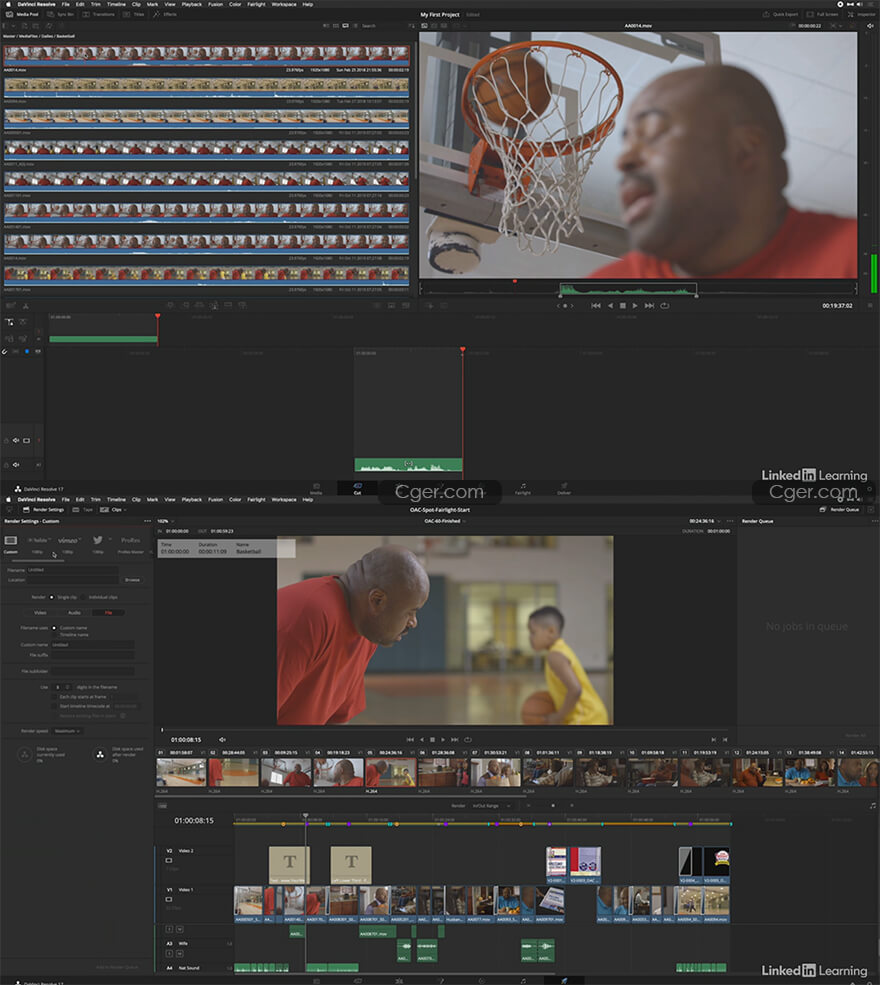
Task: Click Browse to choose render location
Action: 132,580
